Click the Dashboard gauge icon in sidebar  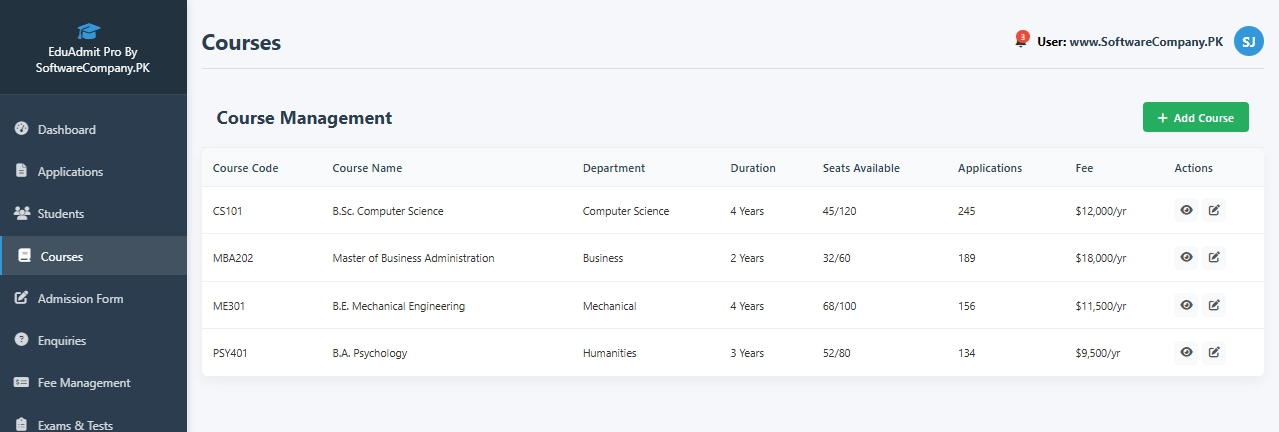[x=21, y=129]
